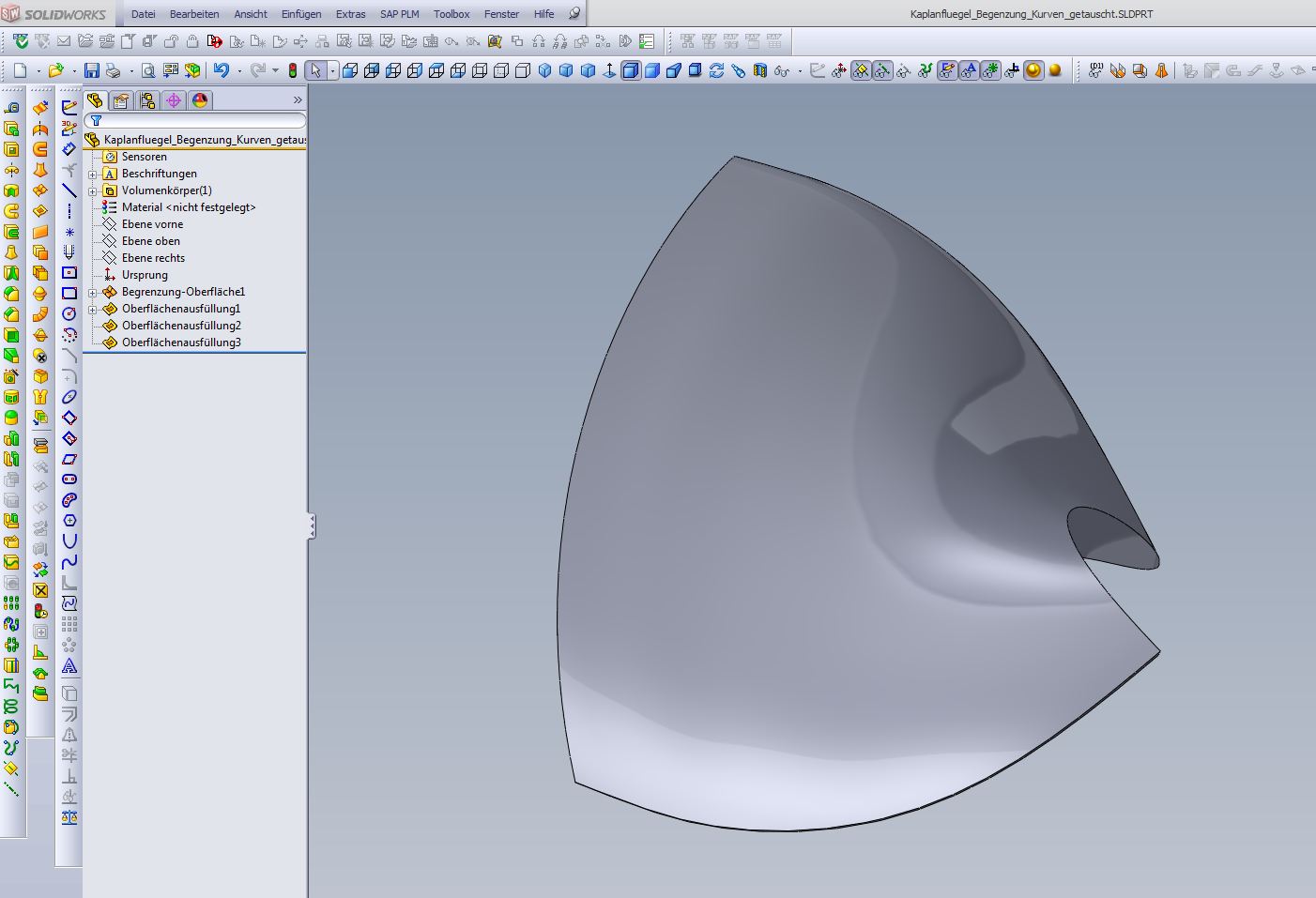The height and width of the screenshot is (898, 1316).
Task: Open the dropdown next to the Select cursor
Action: [x=332, y=70]
